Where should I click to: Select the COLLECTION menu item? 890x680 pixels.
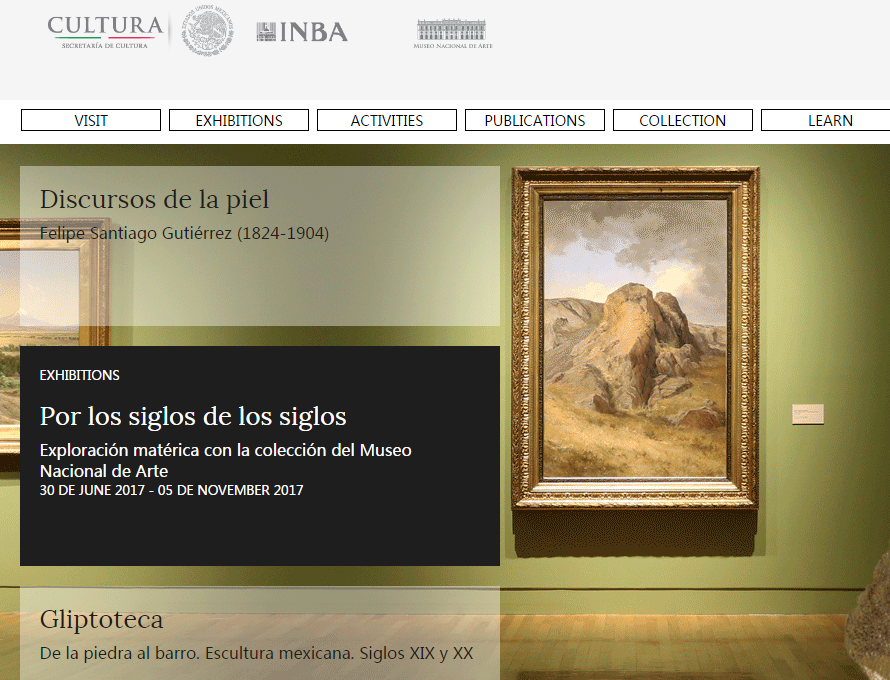coord(683,120)
